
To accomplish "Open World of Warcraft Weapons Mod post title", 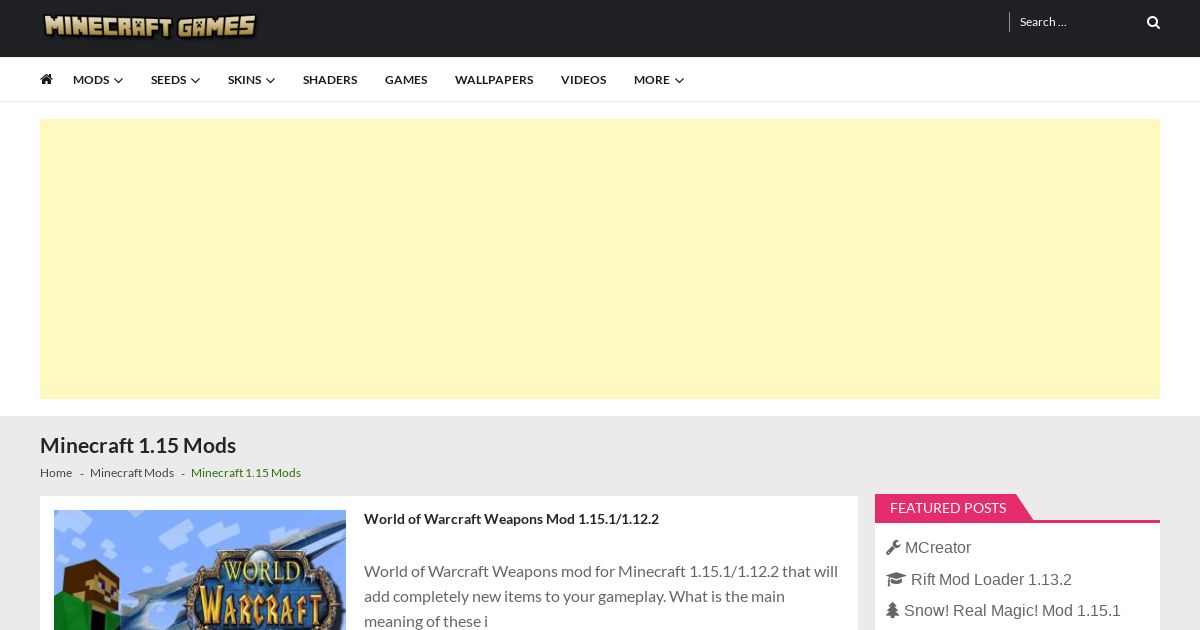I will pos(511,519).
